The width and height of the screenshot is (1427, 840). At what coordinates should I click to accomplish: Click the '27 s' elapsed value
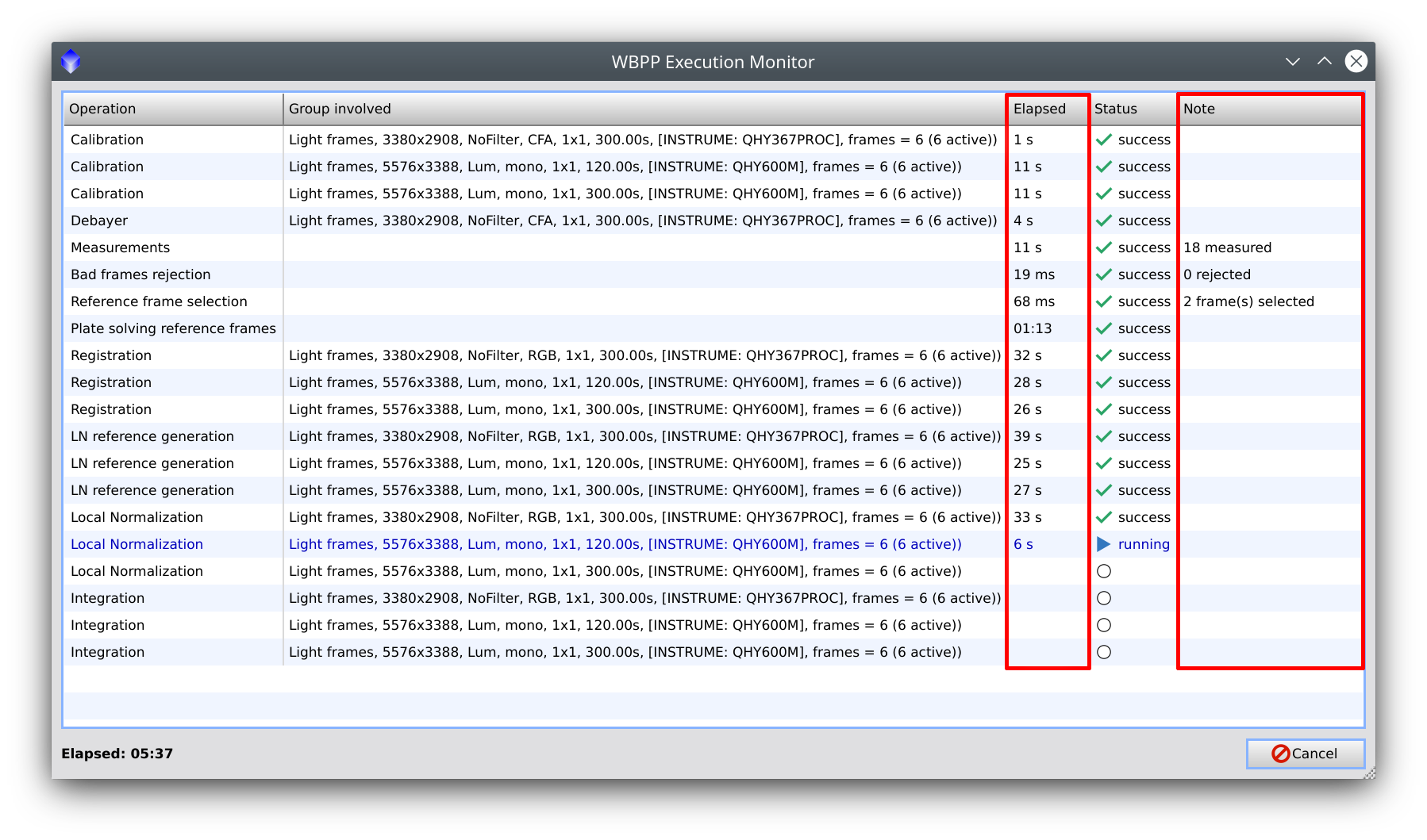[x=1027, y=490]
